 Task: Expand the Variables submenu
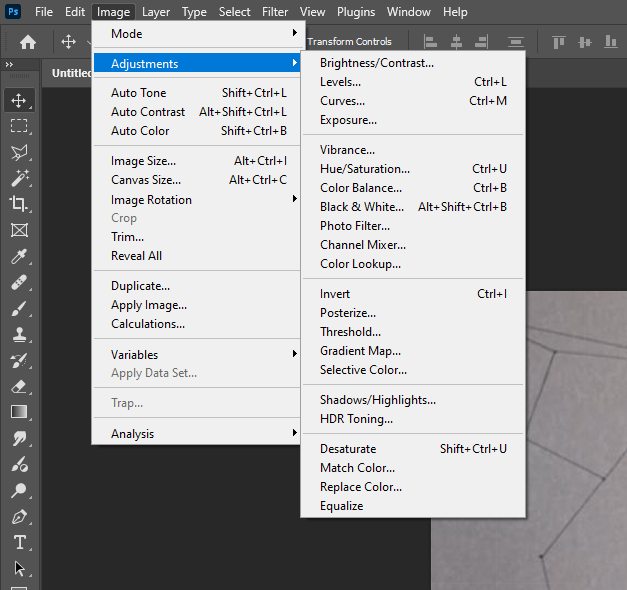pyautogui.click(x=198, y=354)
